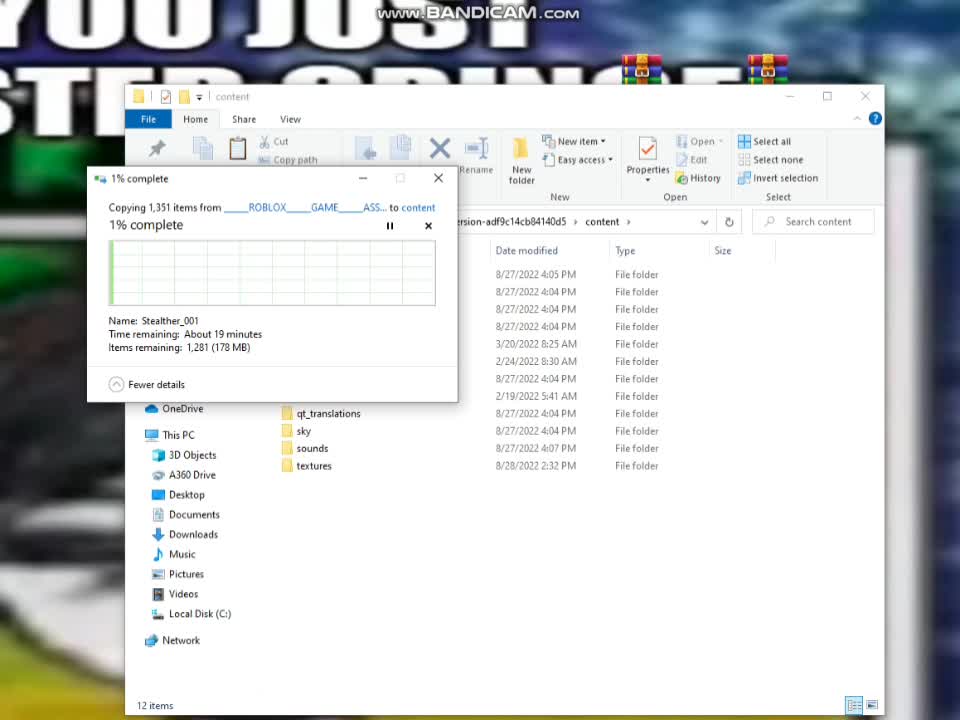The width and height of the screenshot is (960, 720).
Task: Rename selected item using the Rename icon
Action: pos(476,150)
